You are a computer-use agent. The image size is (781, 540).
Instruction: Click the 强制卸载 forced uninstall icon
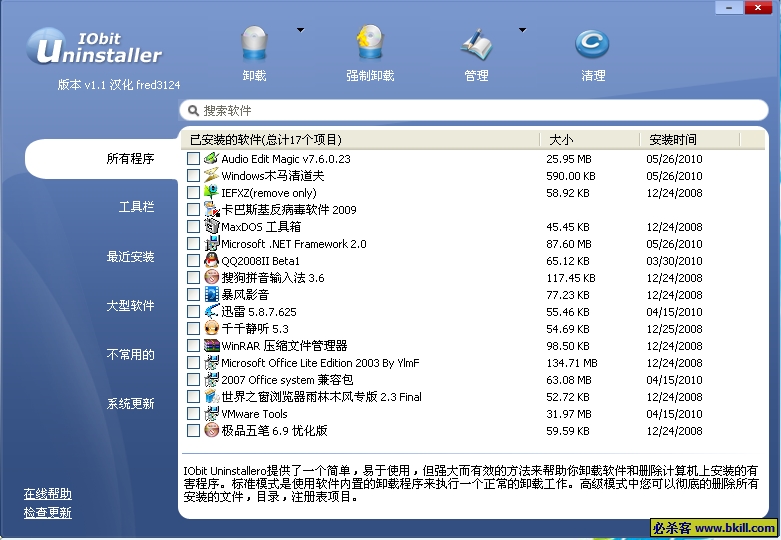pos(370,42)
